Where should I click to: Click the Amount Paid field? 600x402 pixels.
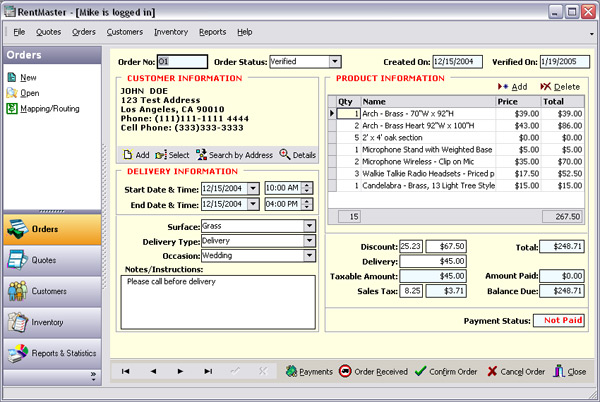tap(562, 276)
